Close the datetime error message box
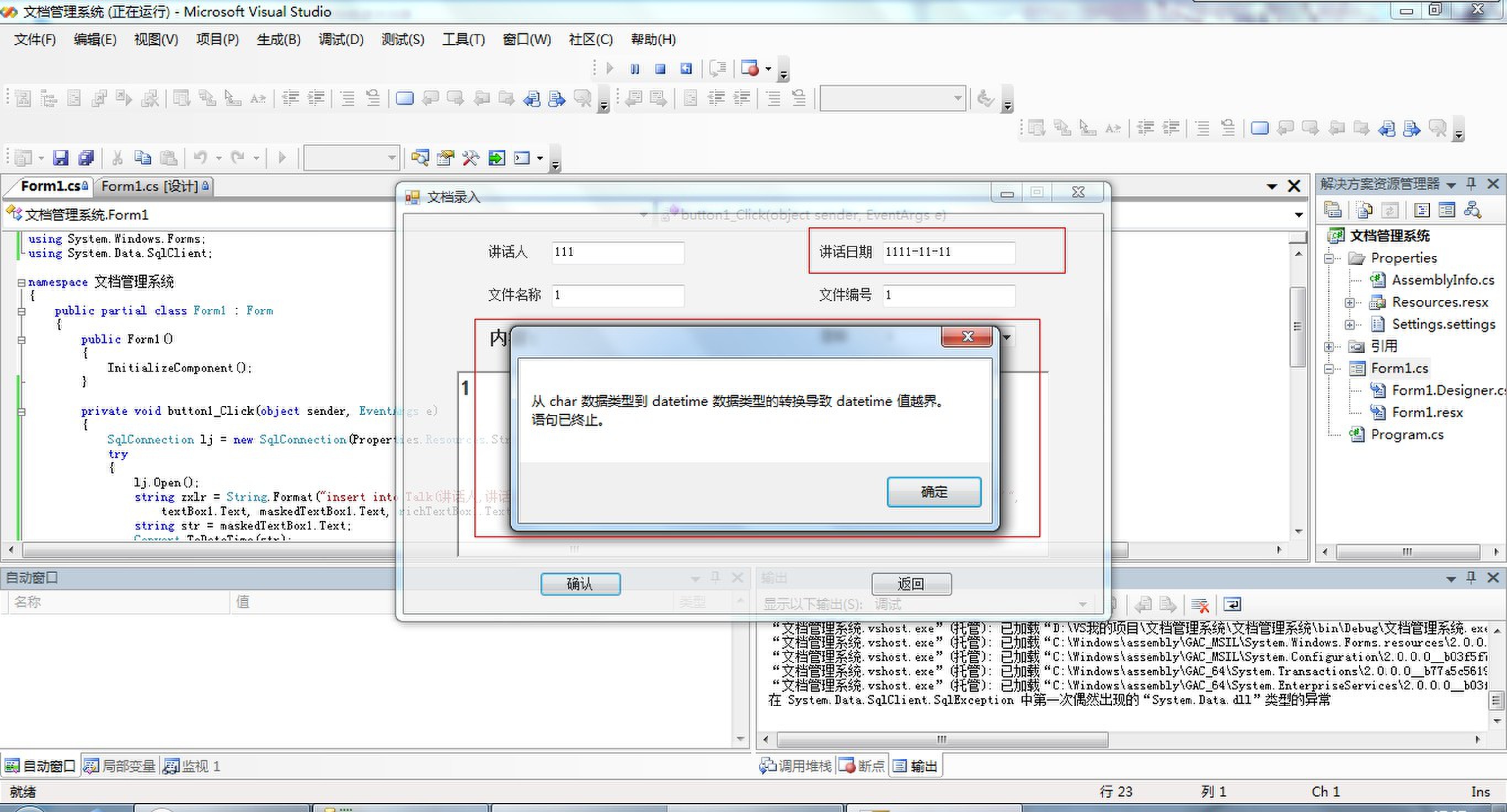 [x=967, y=336]
